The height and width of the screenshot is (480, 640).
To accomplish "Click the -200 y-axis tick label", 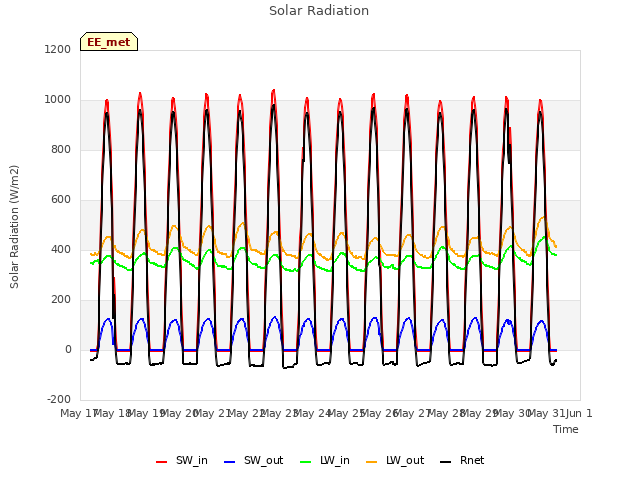I will click(x=59, y=399).
